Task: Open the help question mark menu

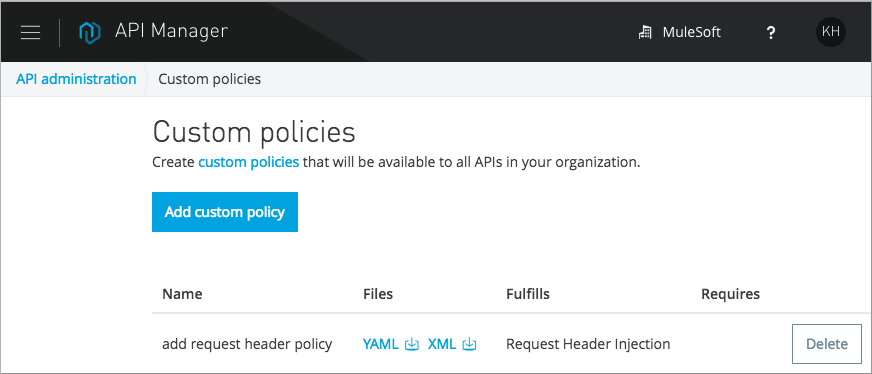Action: (771, 33)
